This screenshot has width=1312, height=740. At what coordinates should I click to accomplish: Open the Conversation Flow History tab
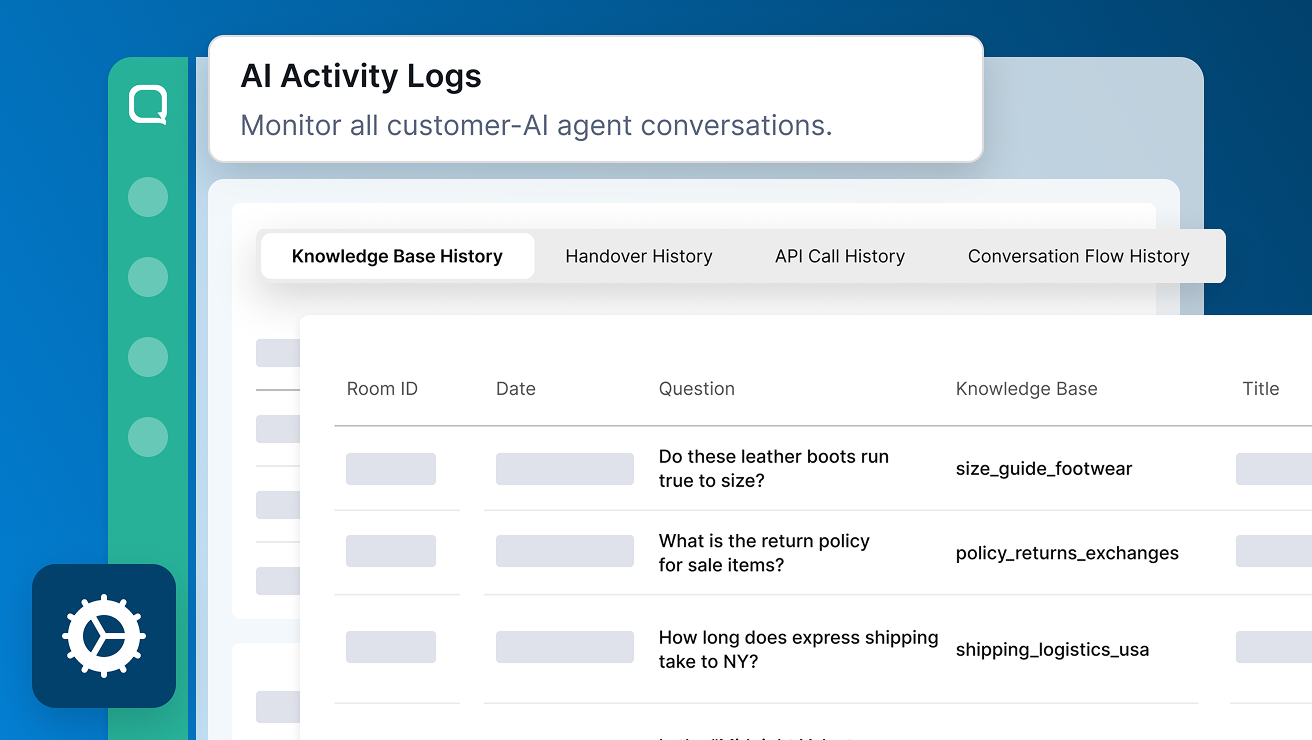pos(1078,256)
